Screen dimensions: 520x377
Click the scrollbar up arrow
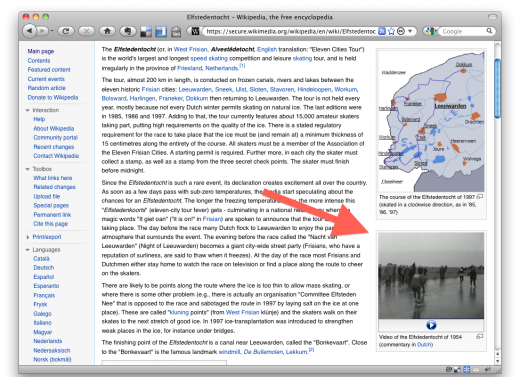[x=497, y=354]
